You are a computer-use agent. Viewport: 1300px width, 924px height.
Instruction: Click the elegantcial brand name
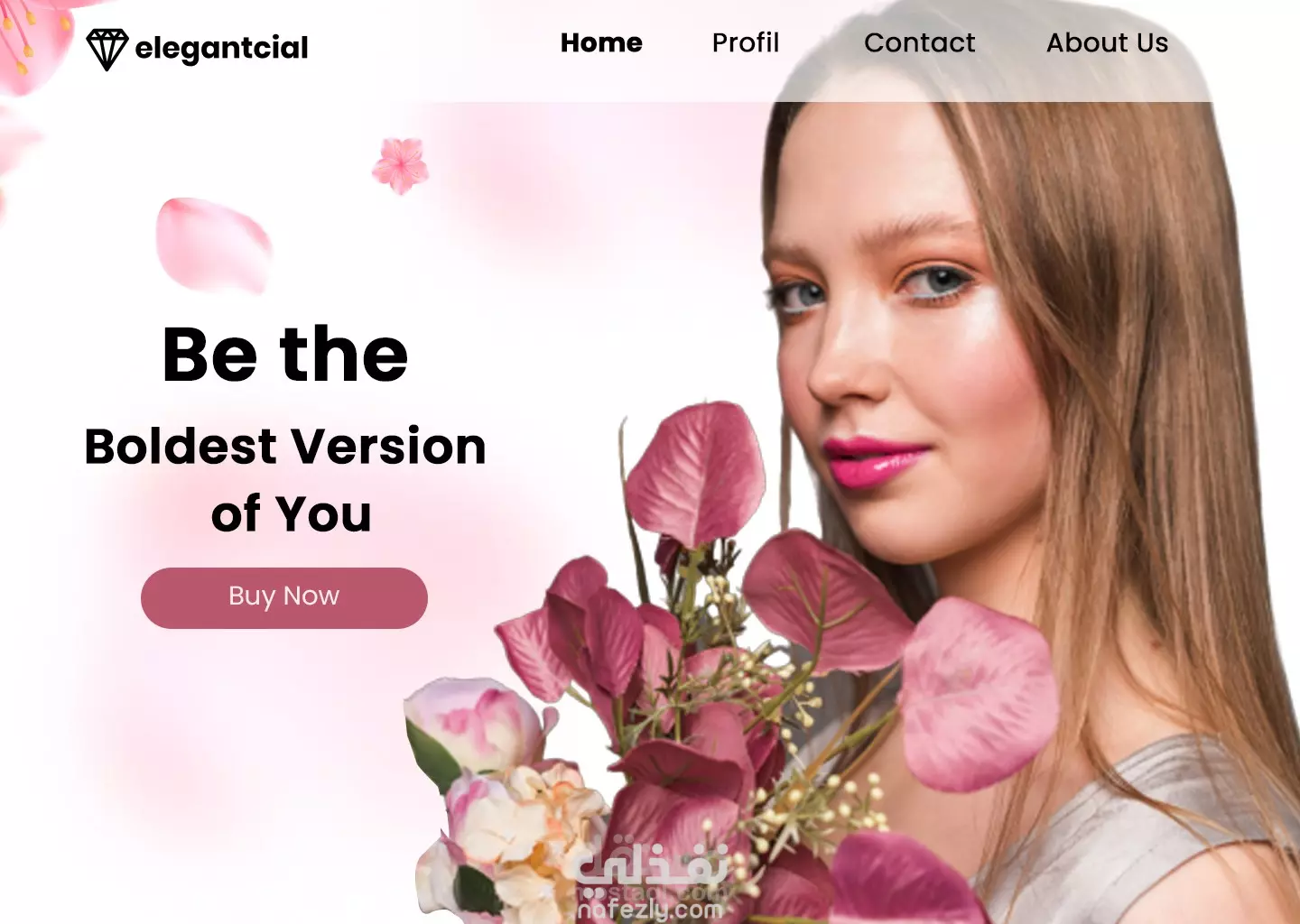pos(221,48)
